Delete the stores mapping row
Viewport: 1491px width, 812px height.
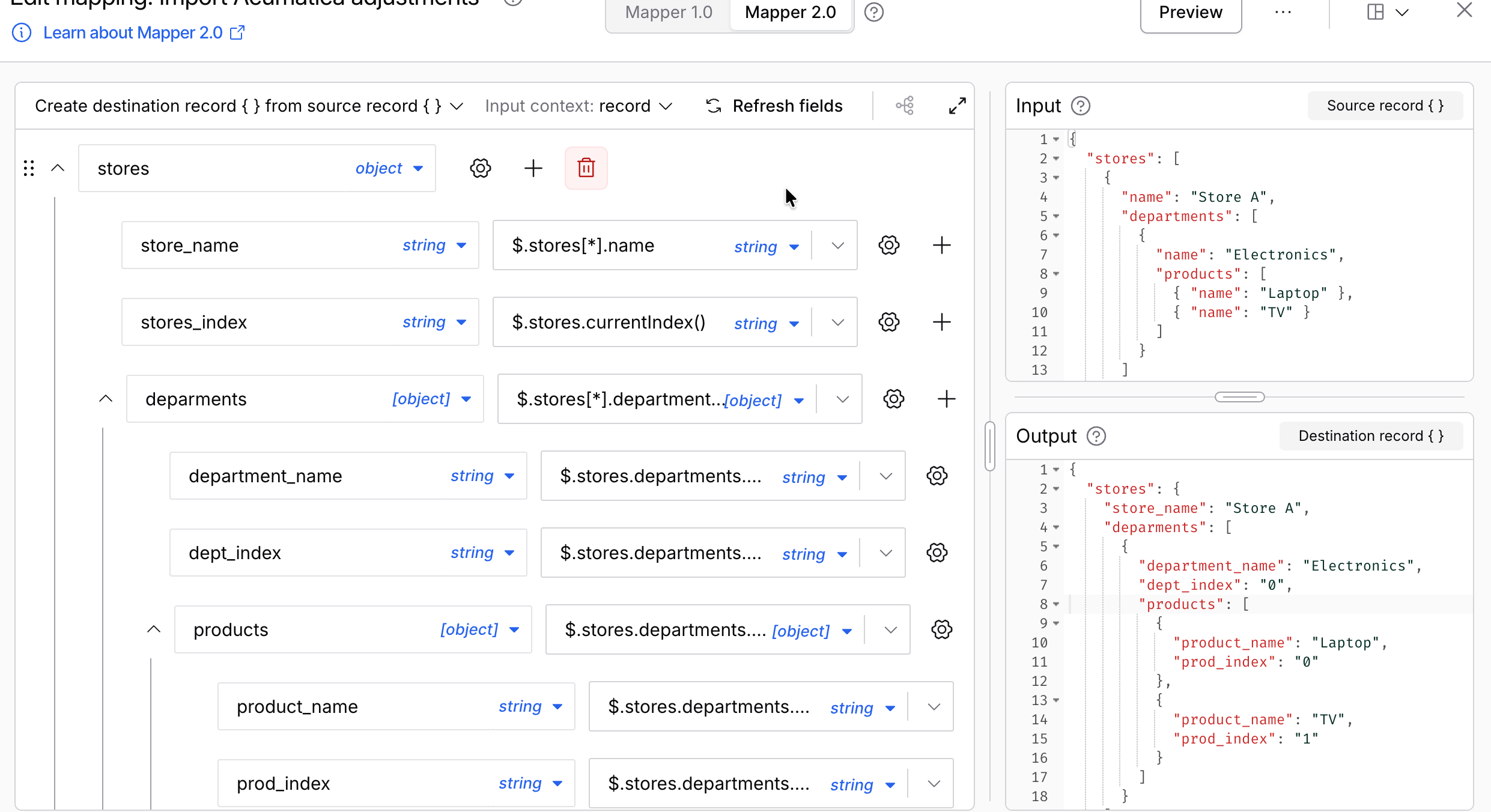click(586, 168)
